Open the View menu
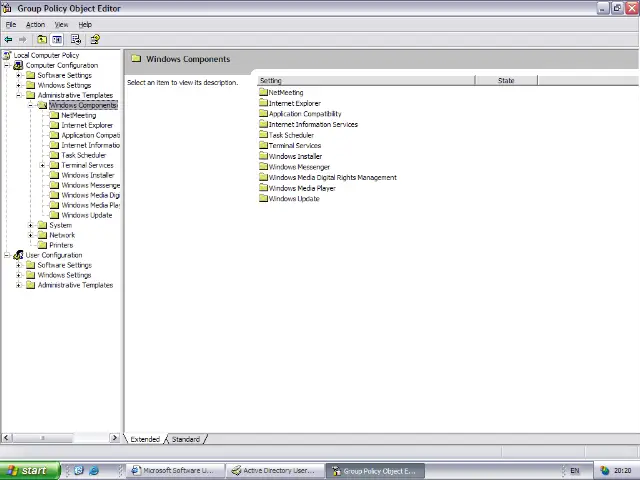Screen dimensions: 640x480 (x=62, y=24)
